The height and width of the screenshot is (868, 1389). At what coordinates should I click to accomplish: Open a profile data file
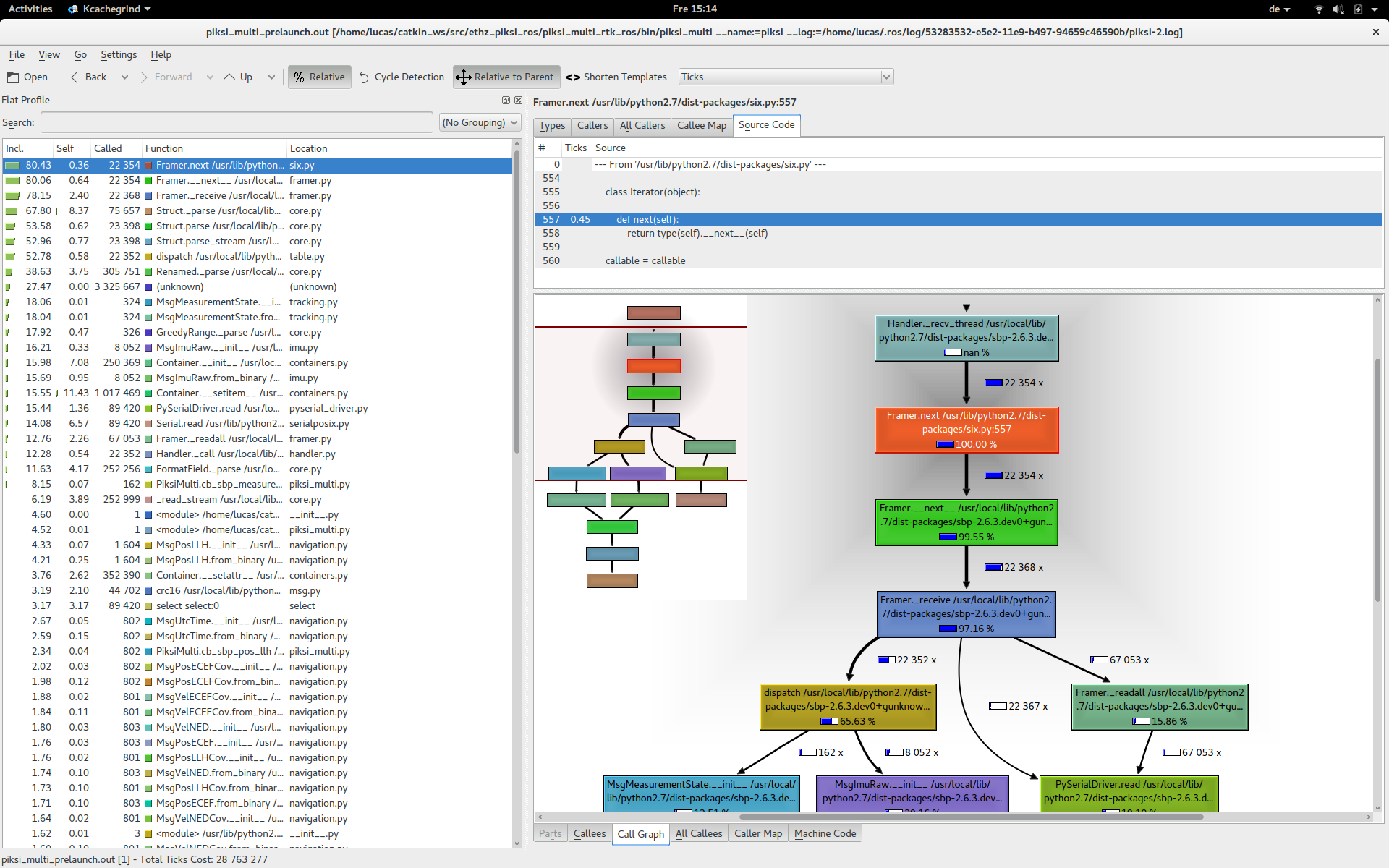pos(27,77)
